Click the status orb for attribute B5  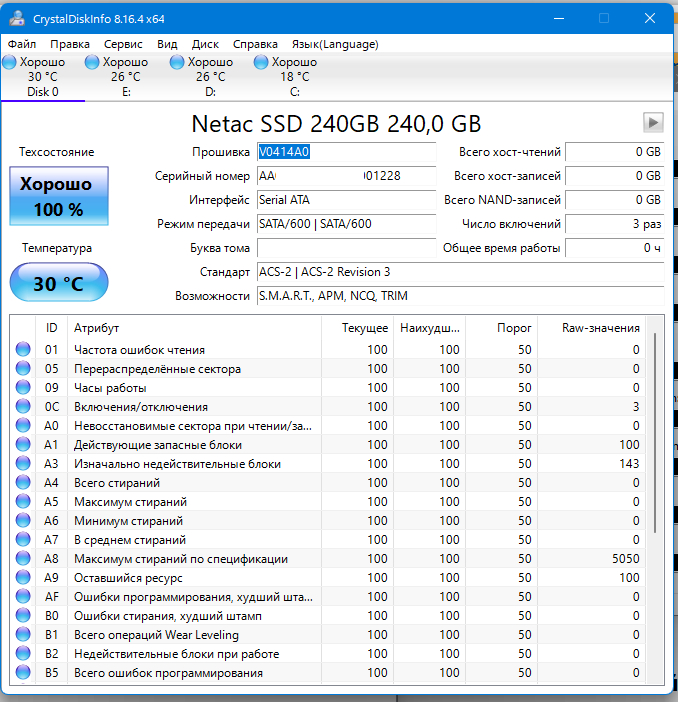[23, 672]
